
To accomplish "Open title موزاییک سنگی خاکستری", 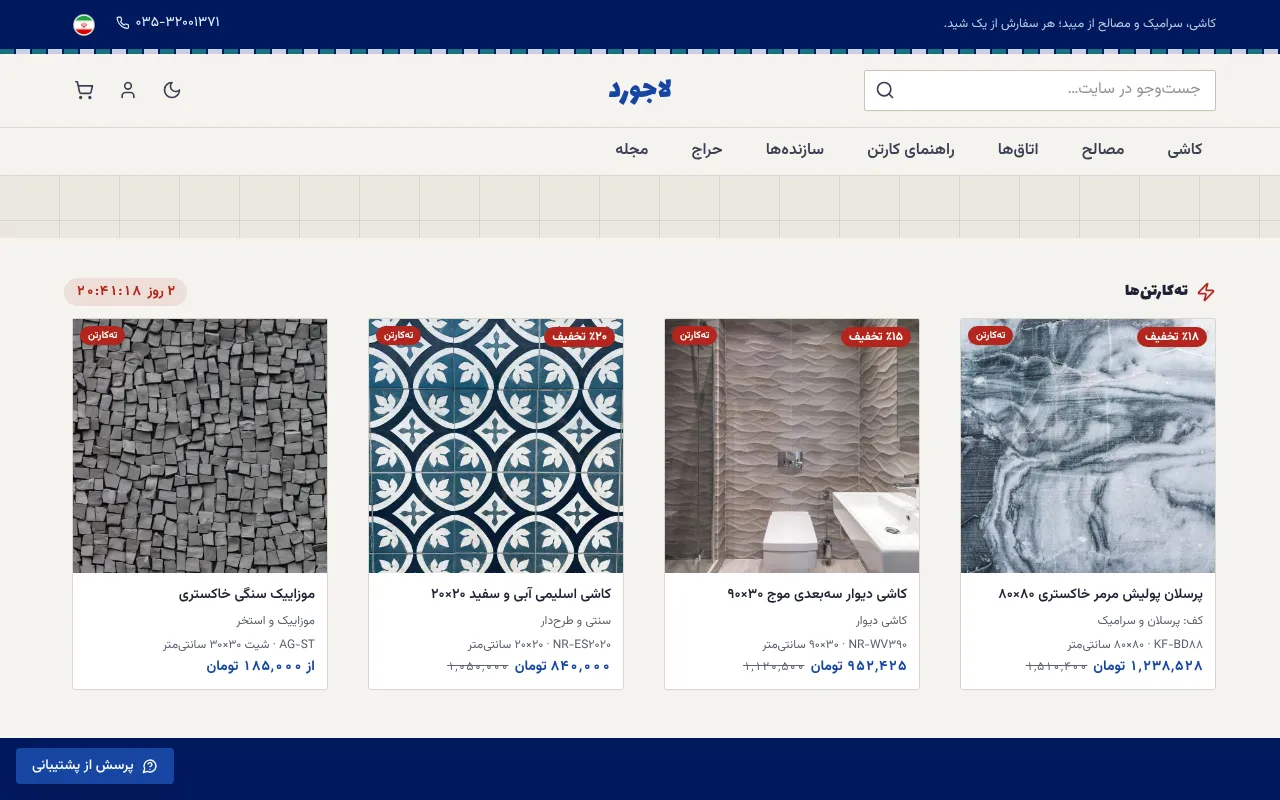I will coord(247,594).
